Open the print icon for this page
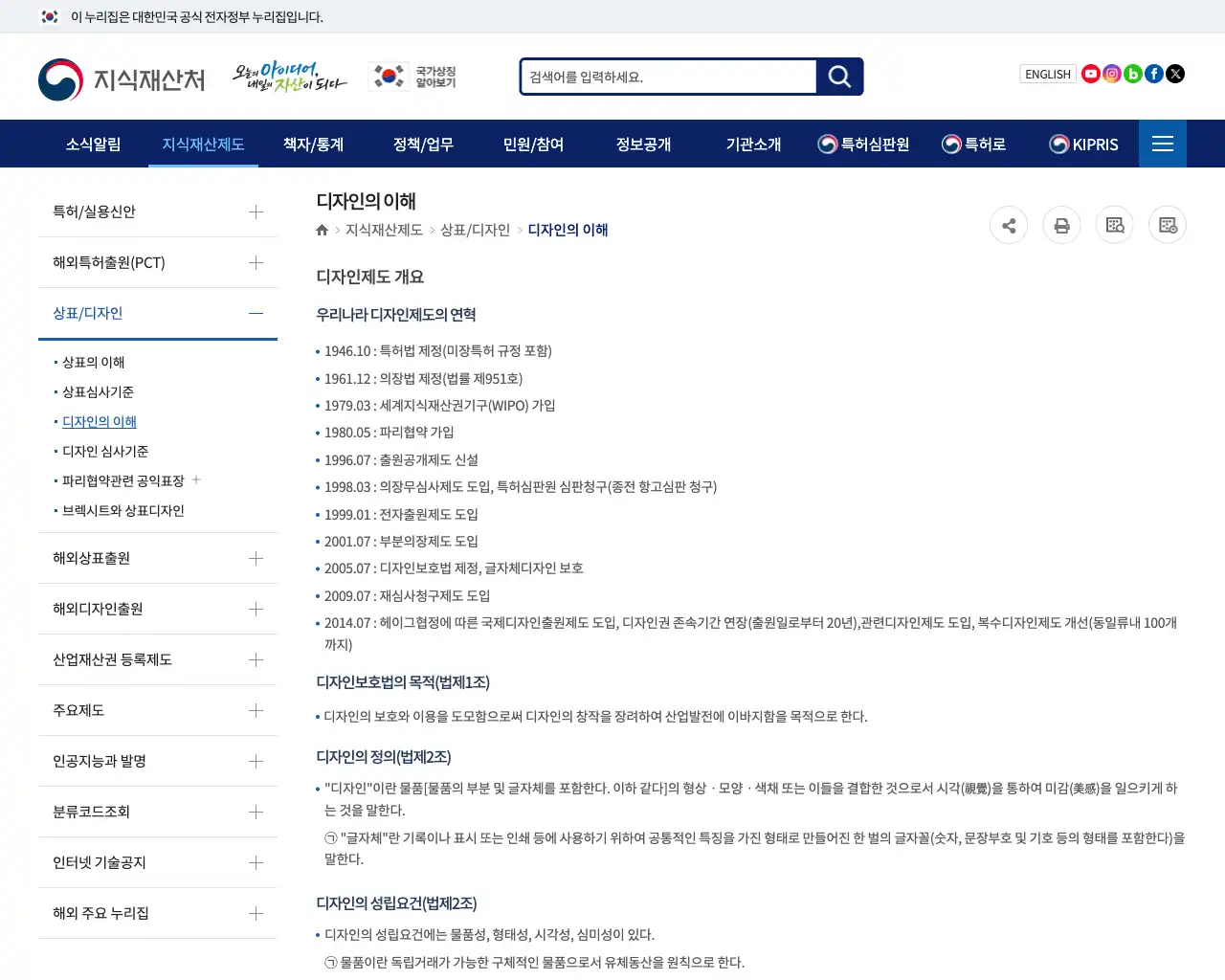Image resolution: width=1225 pixels, height=980 pixels. tap(1061, 225)
